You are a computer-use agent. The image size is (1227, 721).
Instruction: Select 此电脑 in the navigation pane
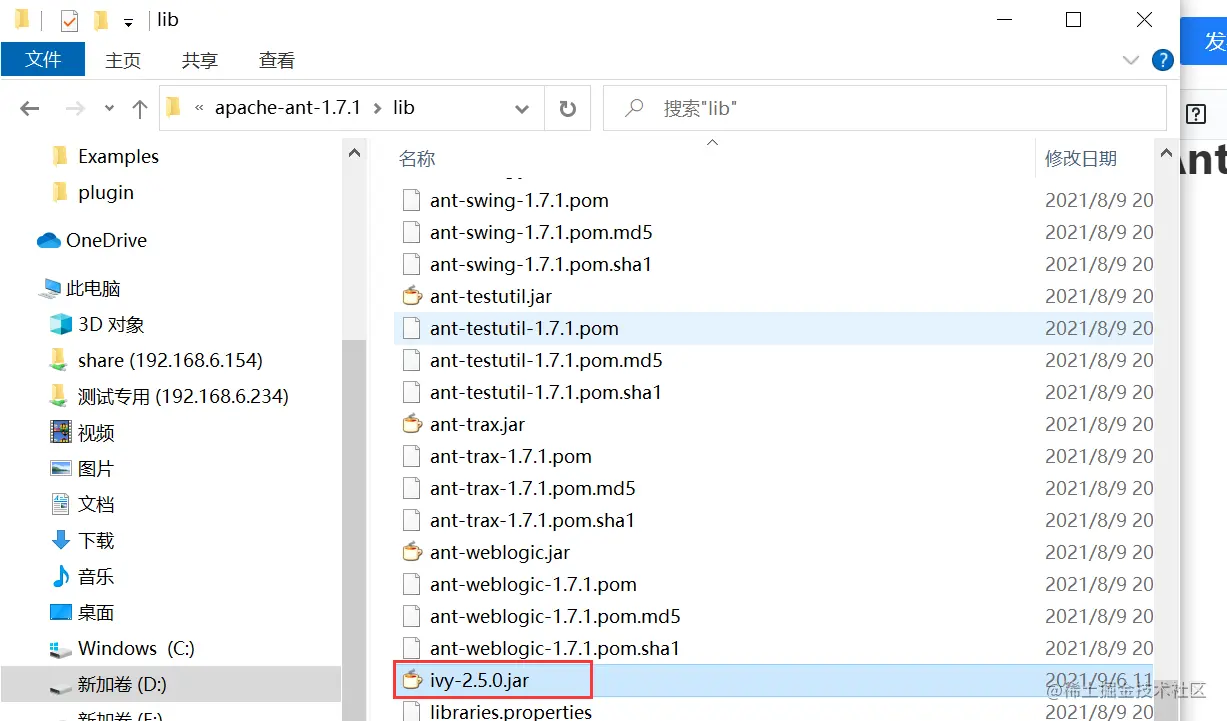point(93,288)
